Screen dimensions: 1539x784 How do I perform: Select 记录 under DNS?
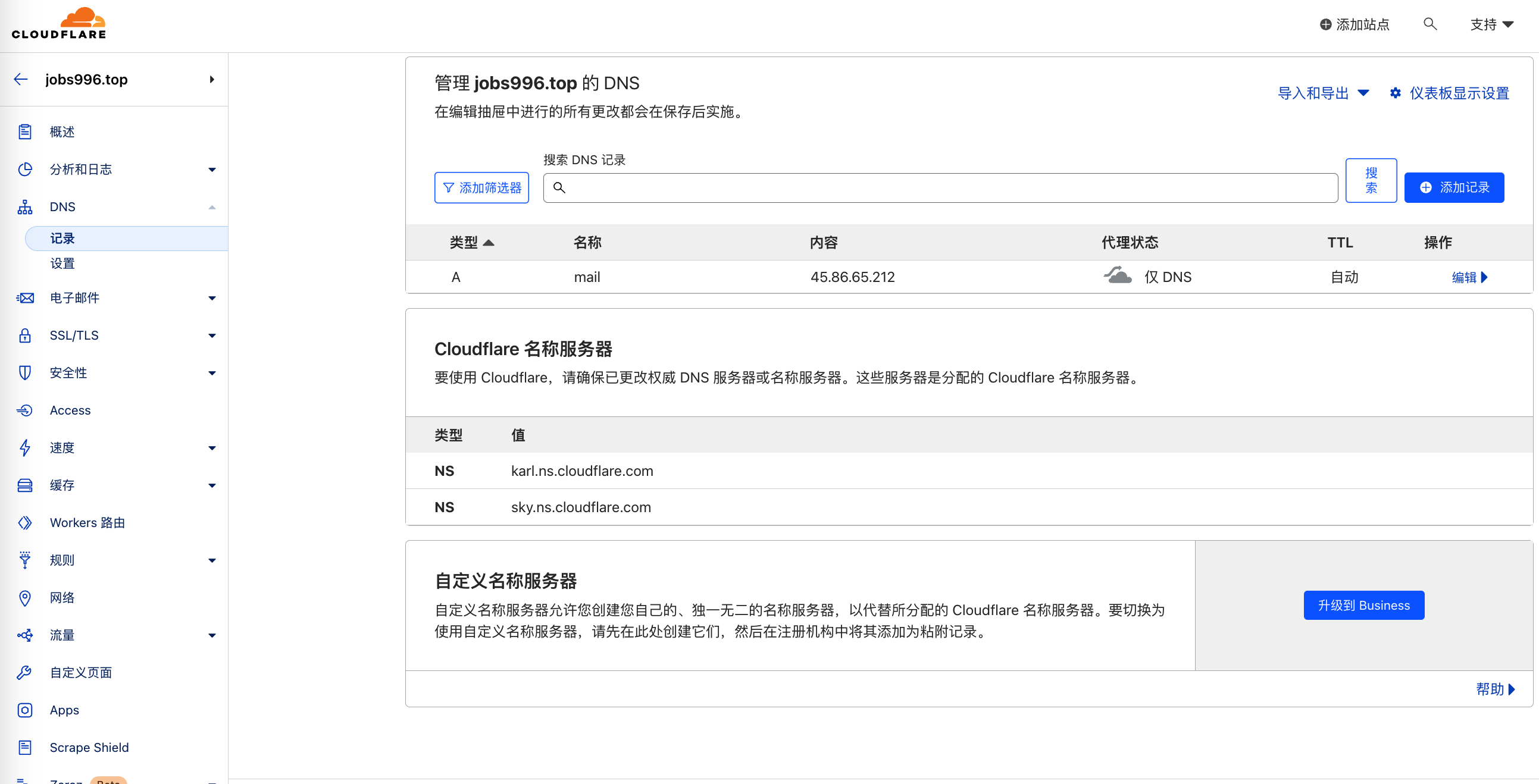127,239
